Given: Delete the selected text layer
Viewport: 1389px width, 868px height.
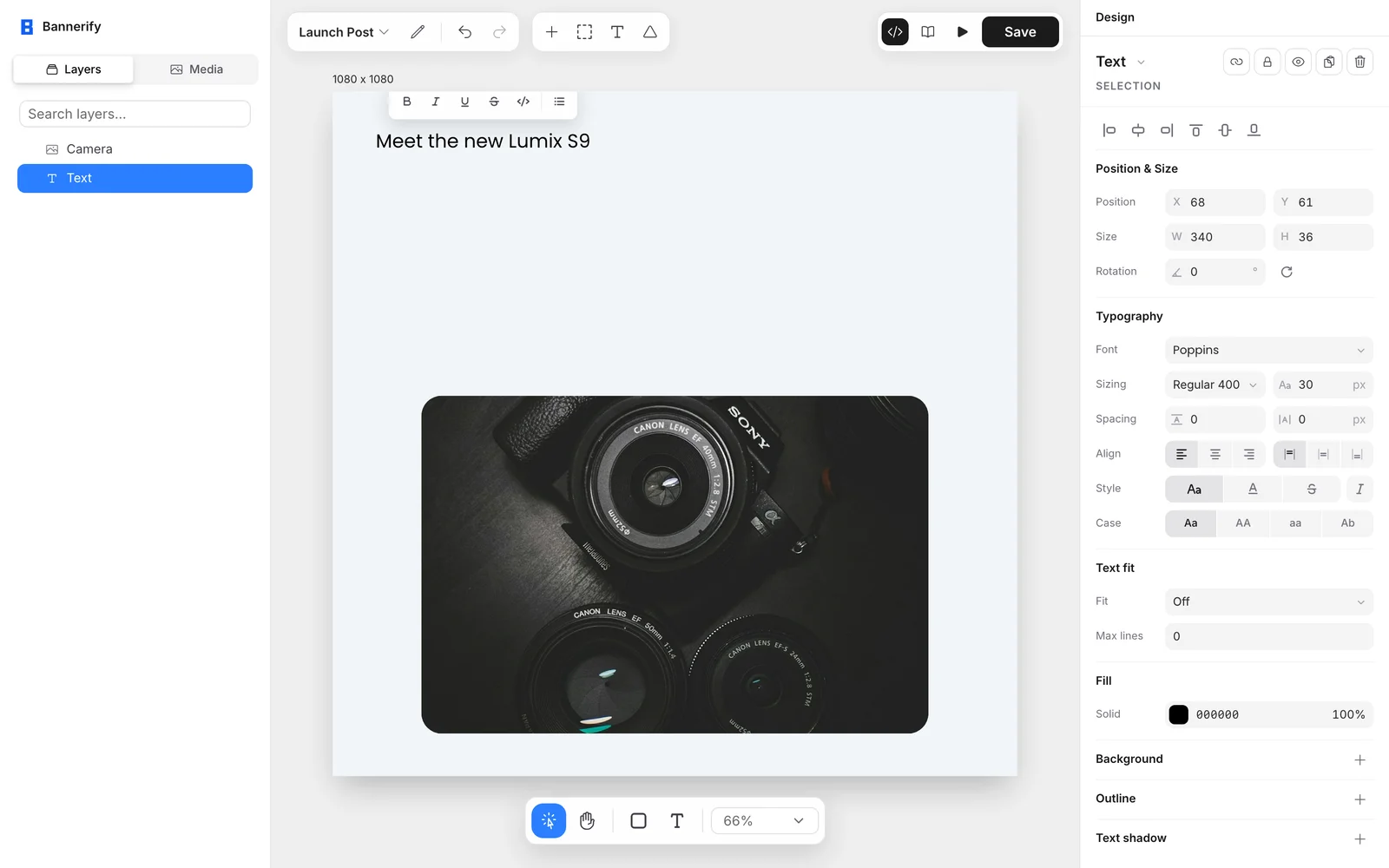Looking at the screenshot, I should tap(1359, 62).
